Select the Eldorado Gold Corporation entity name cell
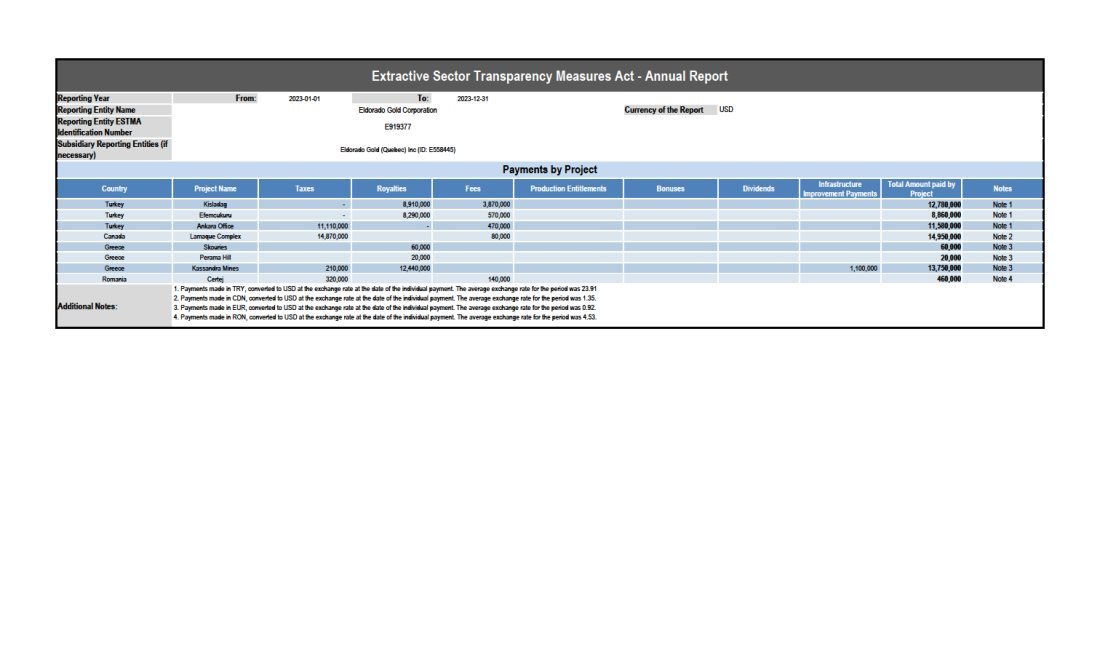The image size is (1100, 668). point(397,110)
